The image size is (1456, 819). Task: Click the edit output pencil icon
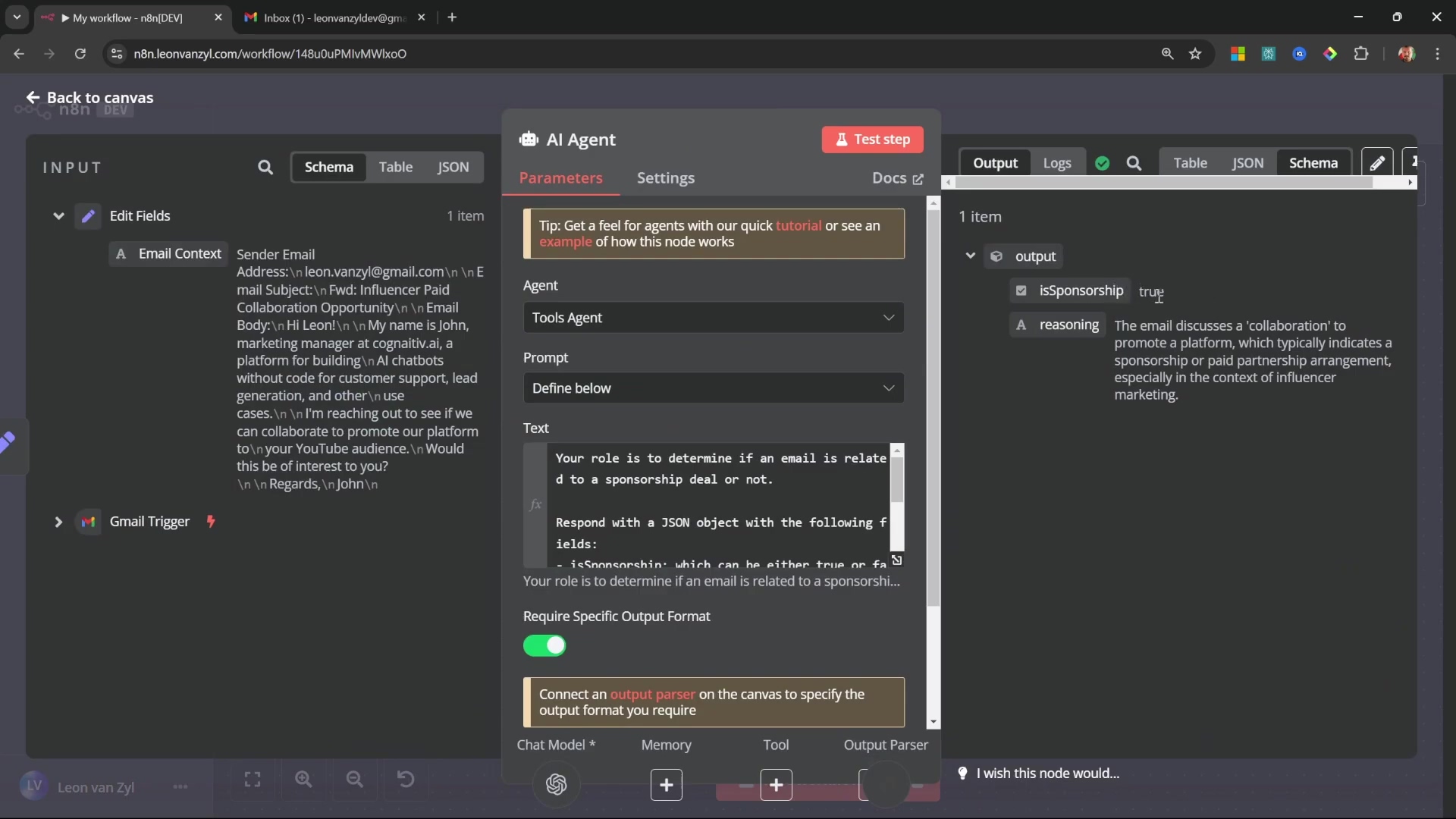1377,163
